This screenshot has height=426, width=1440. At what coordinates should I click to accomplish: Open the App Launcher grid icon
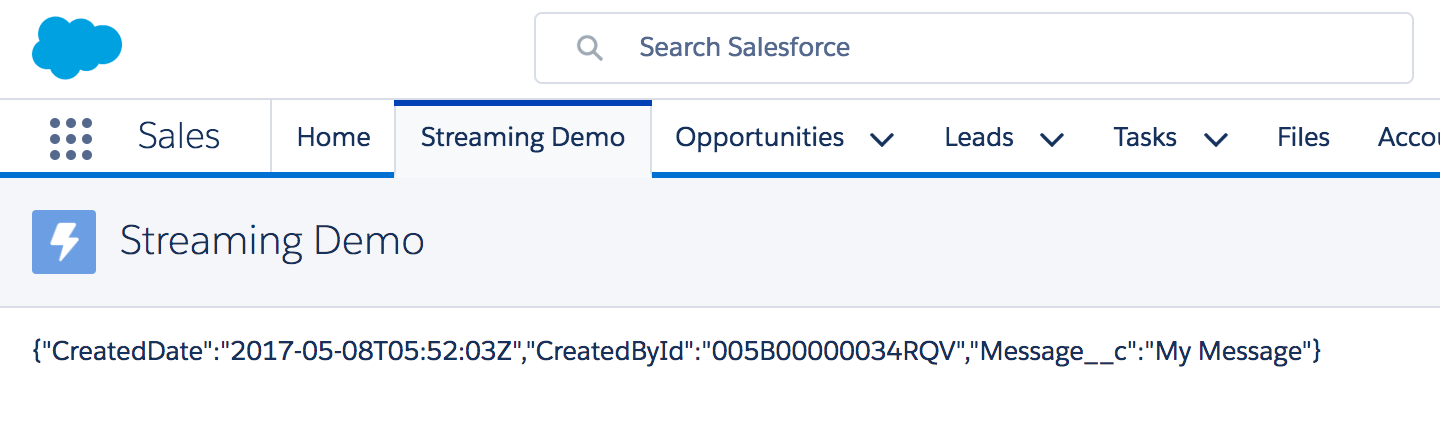[71, 138]
